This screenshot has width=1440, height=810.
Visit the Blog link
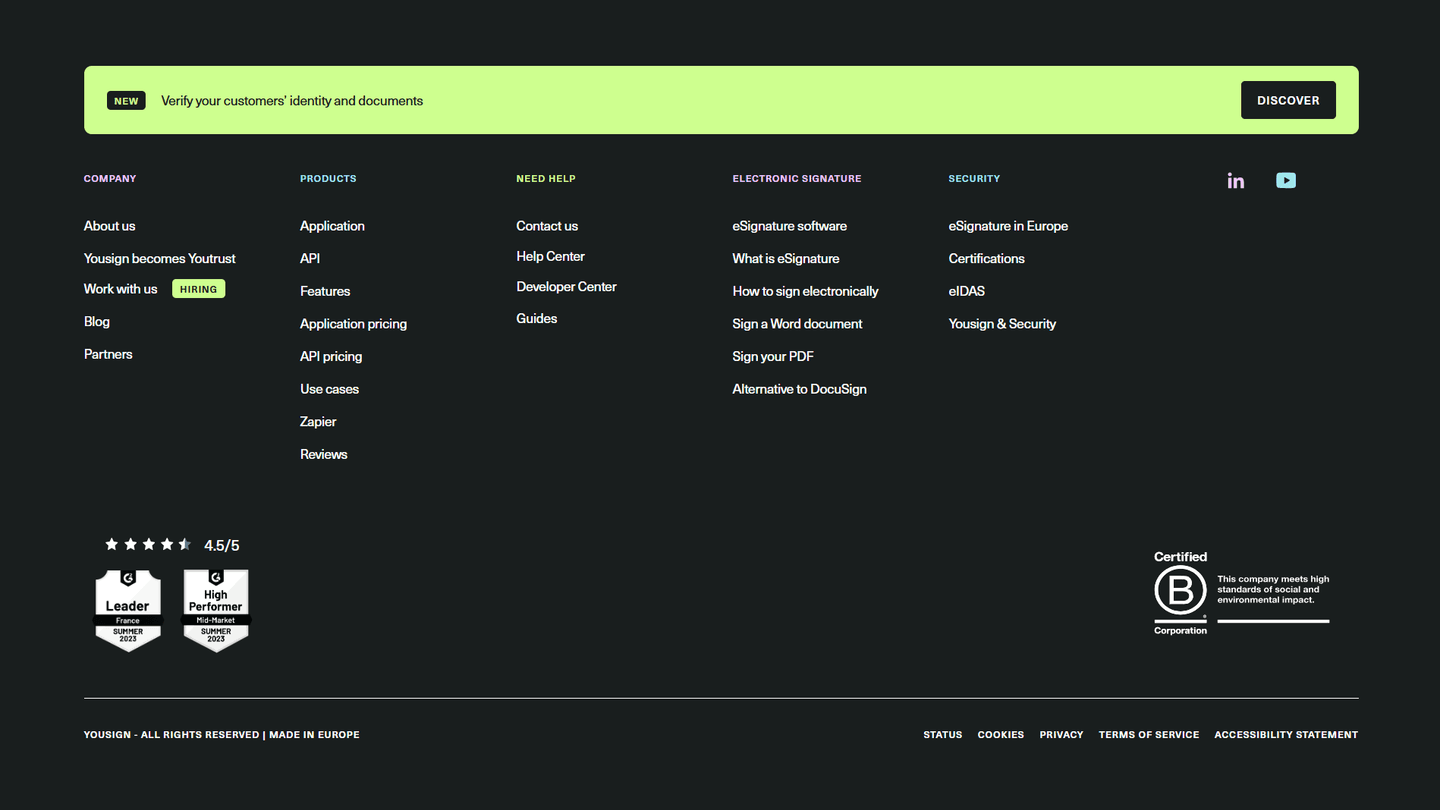(x=97, y=322)
